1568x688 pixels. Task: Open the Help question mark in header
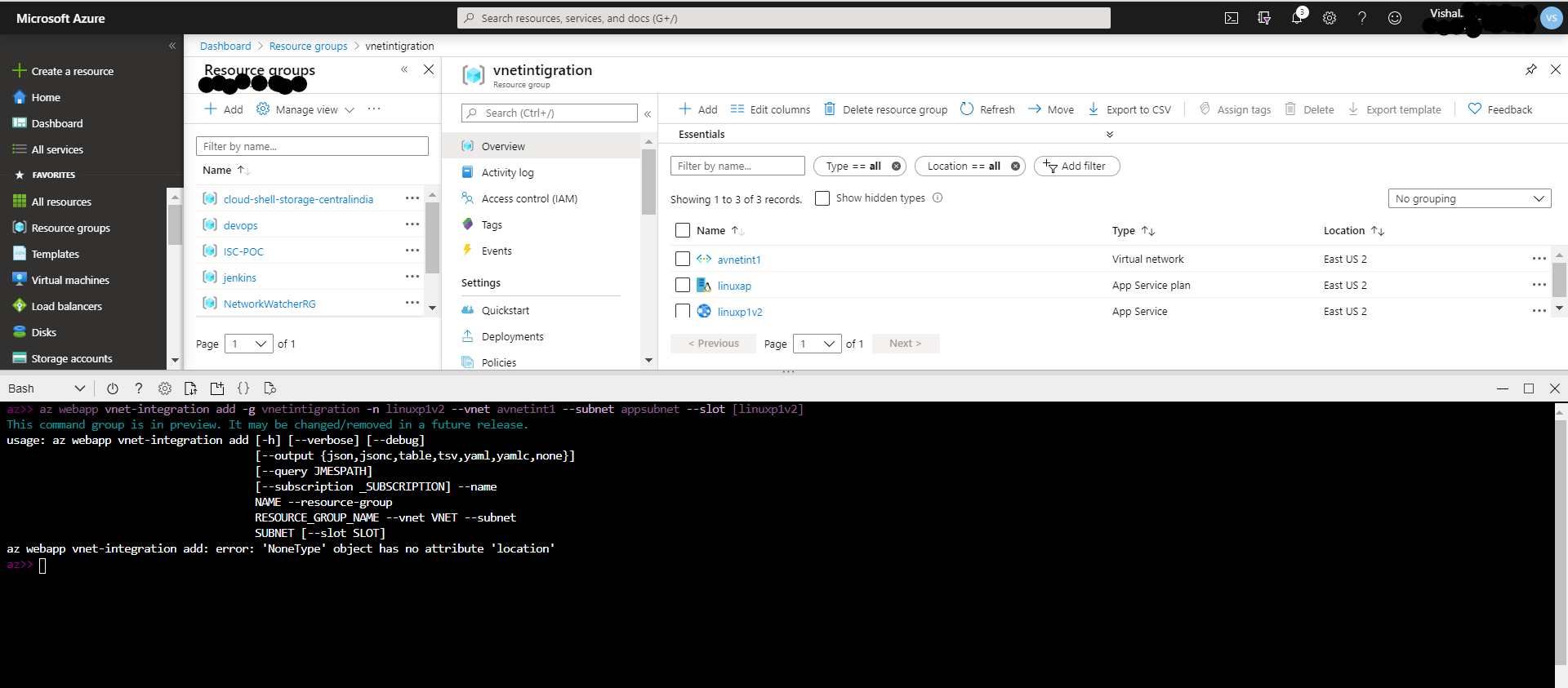tap(1362, 18)
